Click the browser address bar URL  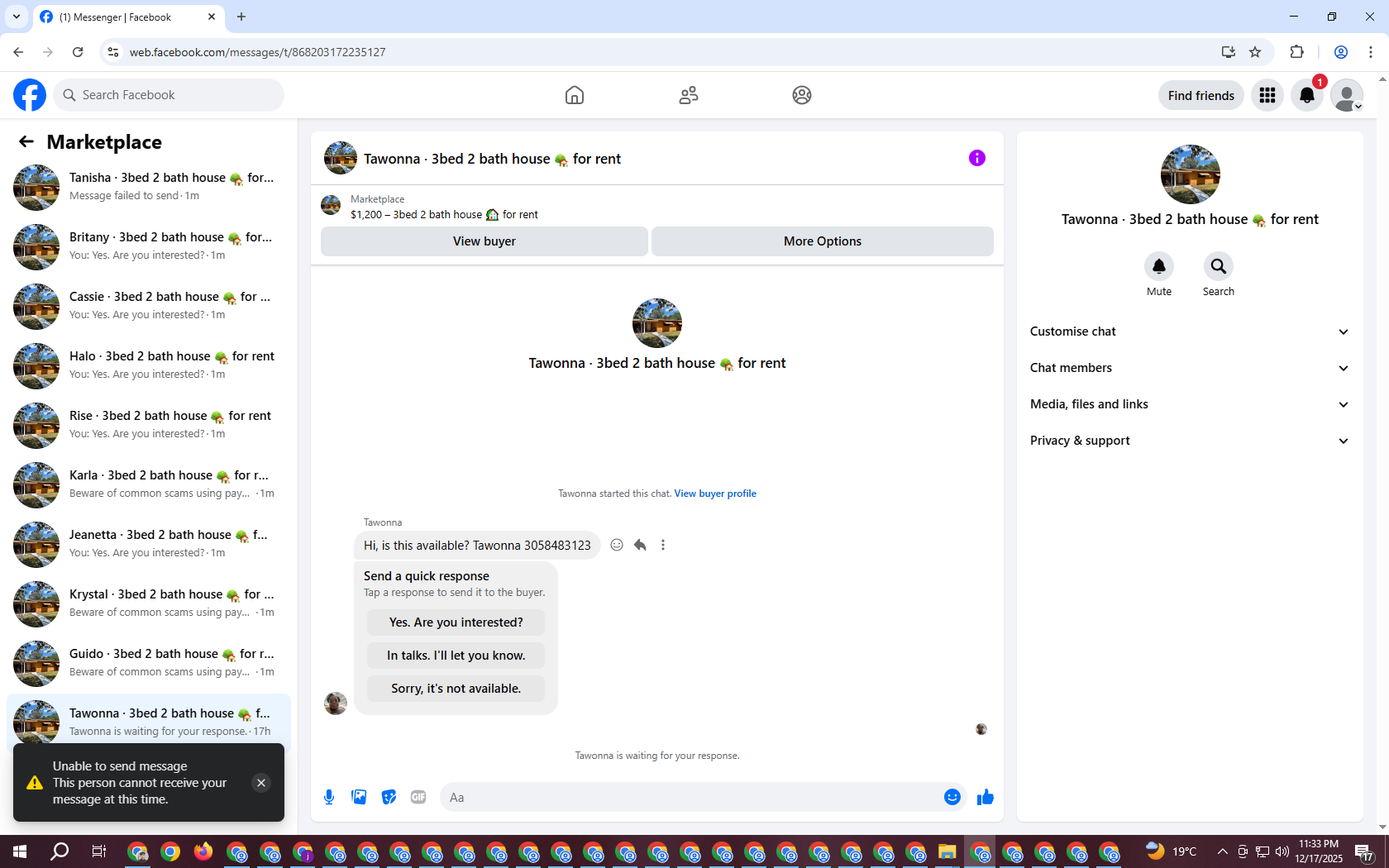point(258,52)
